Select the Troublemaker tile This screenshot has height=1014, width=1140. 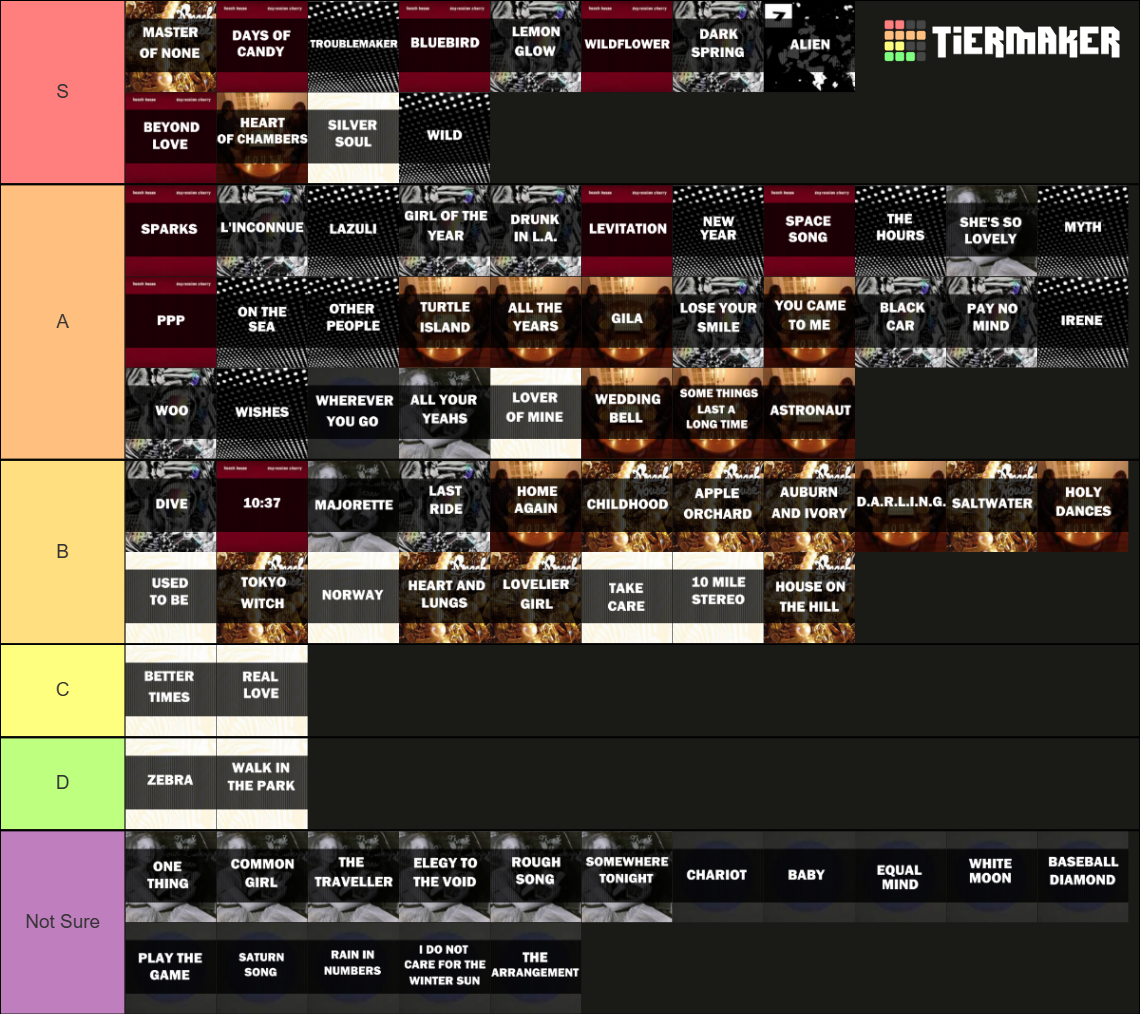tap(353, 46)
